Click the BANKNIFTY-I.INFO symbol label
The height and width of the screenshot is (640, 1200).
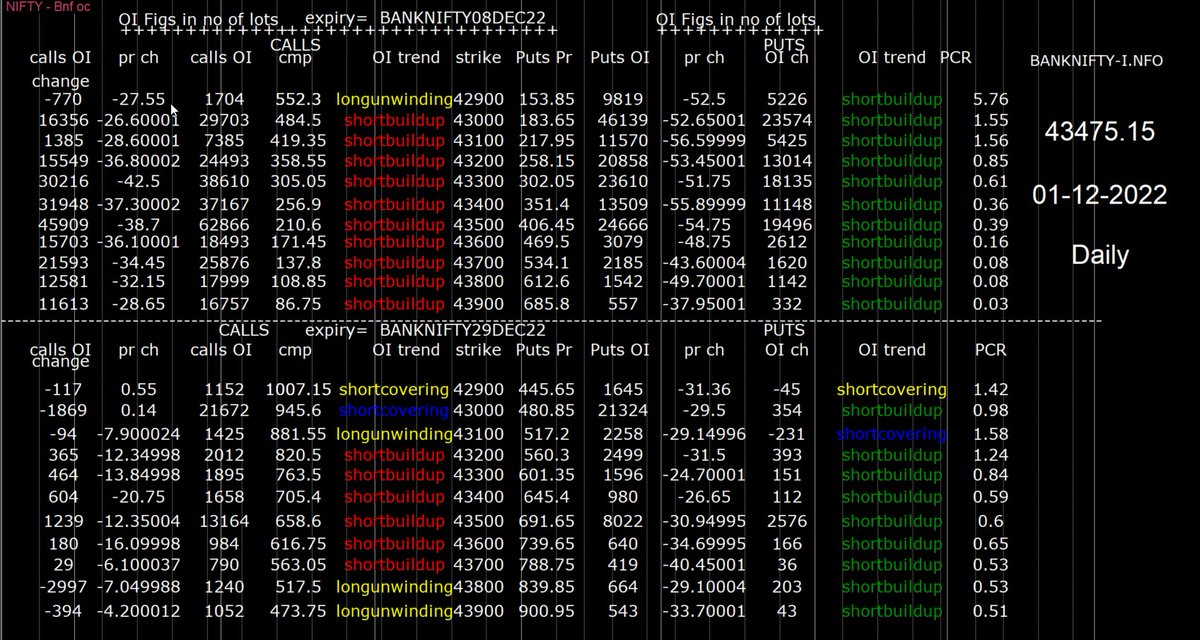(1096, 60)
